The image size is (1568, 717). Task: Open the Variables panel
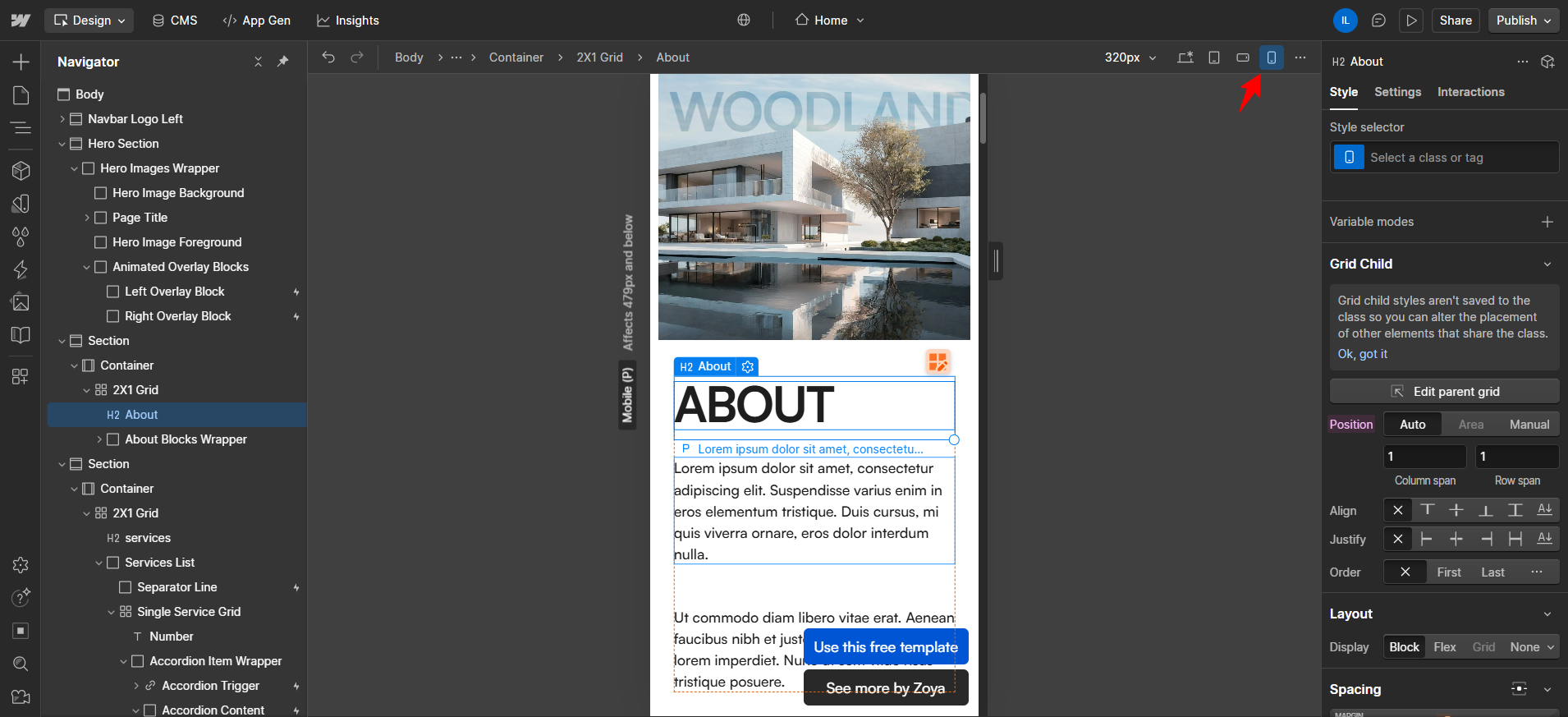click(x=21, y=237)
